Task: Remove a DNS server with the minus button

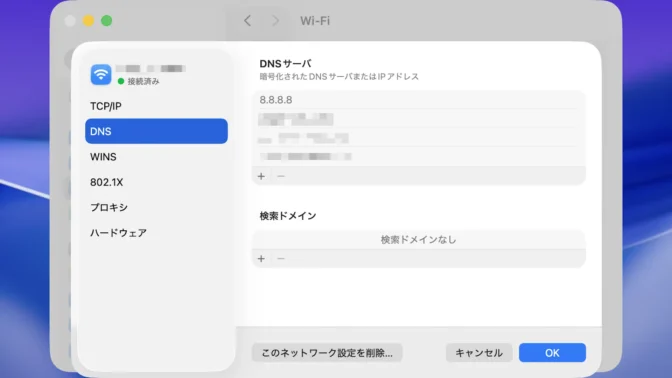Action: (281, 176)
